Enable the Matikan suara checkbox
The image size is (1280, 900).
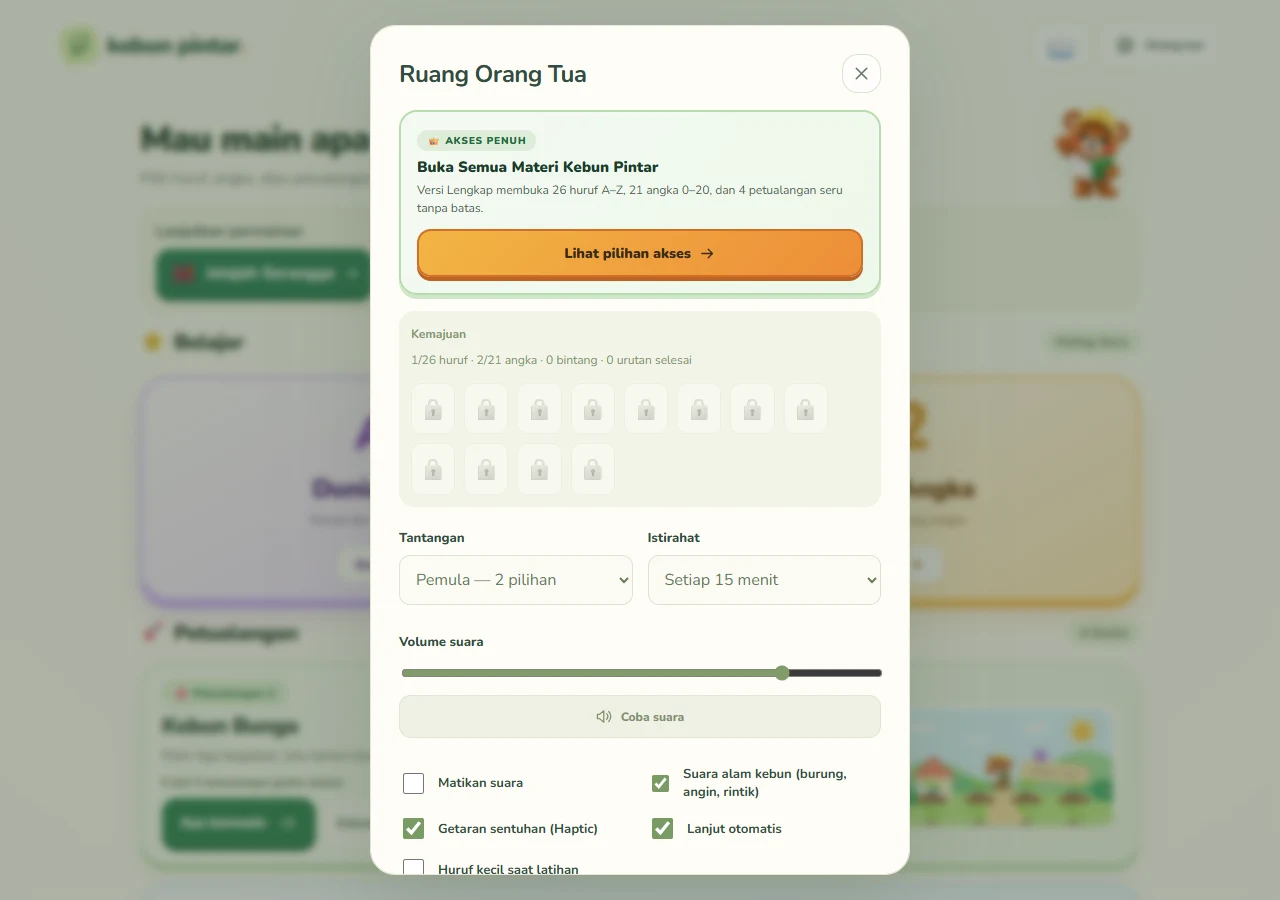pos(414,783)
